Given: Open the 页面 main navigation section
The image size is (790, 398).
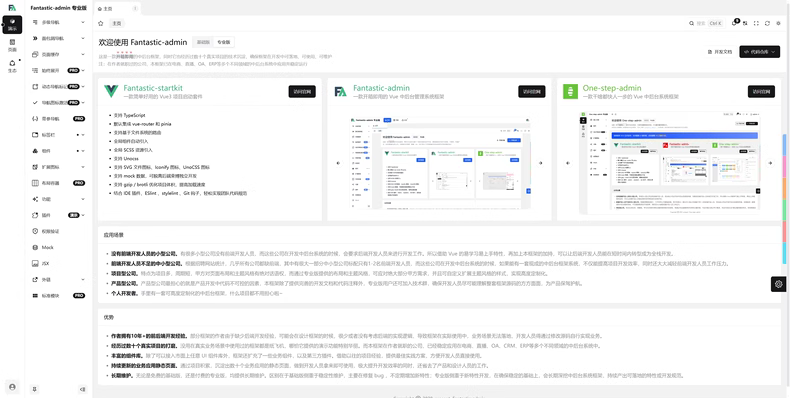Looking at the screenshot, I should [x=12, y=45].
